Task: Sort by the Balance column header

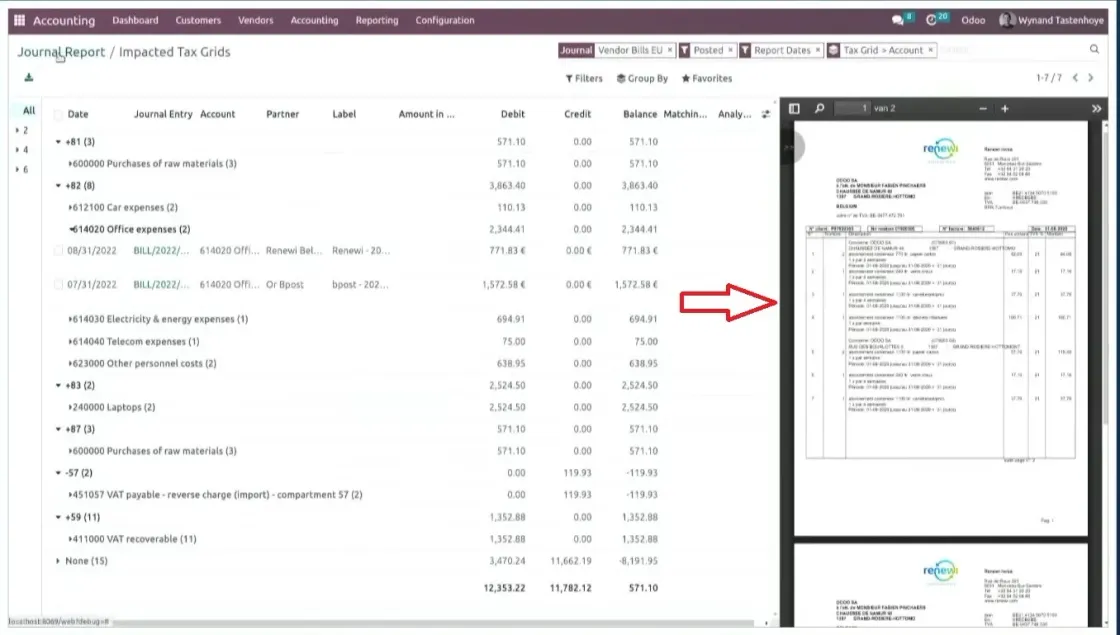Action: coord(639,114)
